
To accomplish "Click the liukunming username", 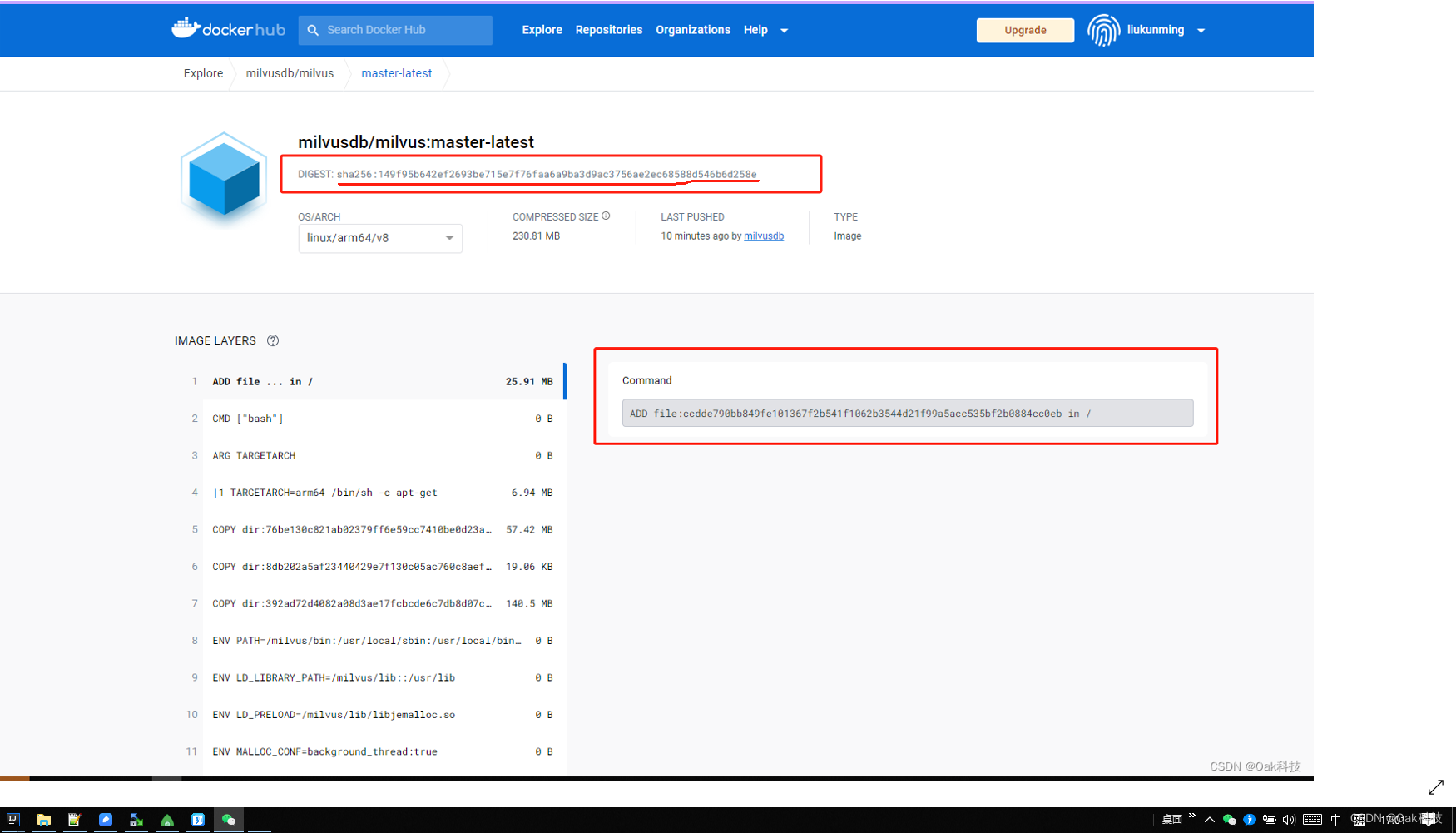I will (1156, 30).
